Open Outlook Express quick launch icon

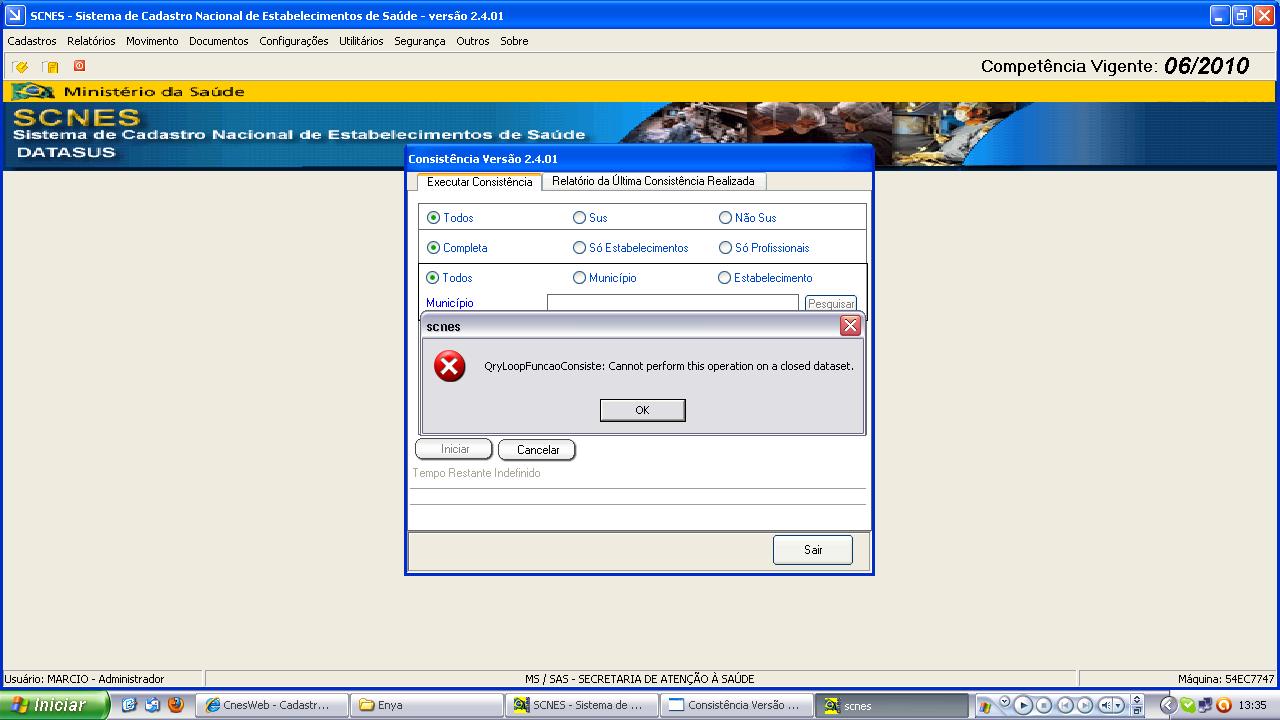(x=152, y=705)
